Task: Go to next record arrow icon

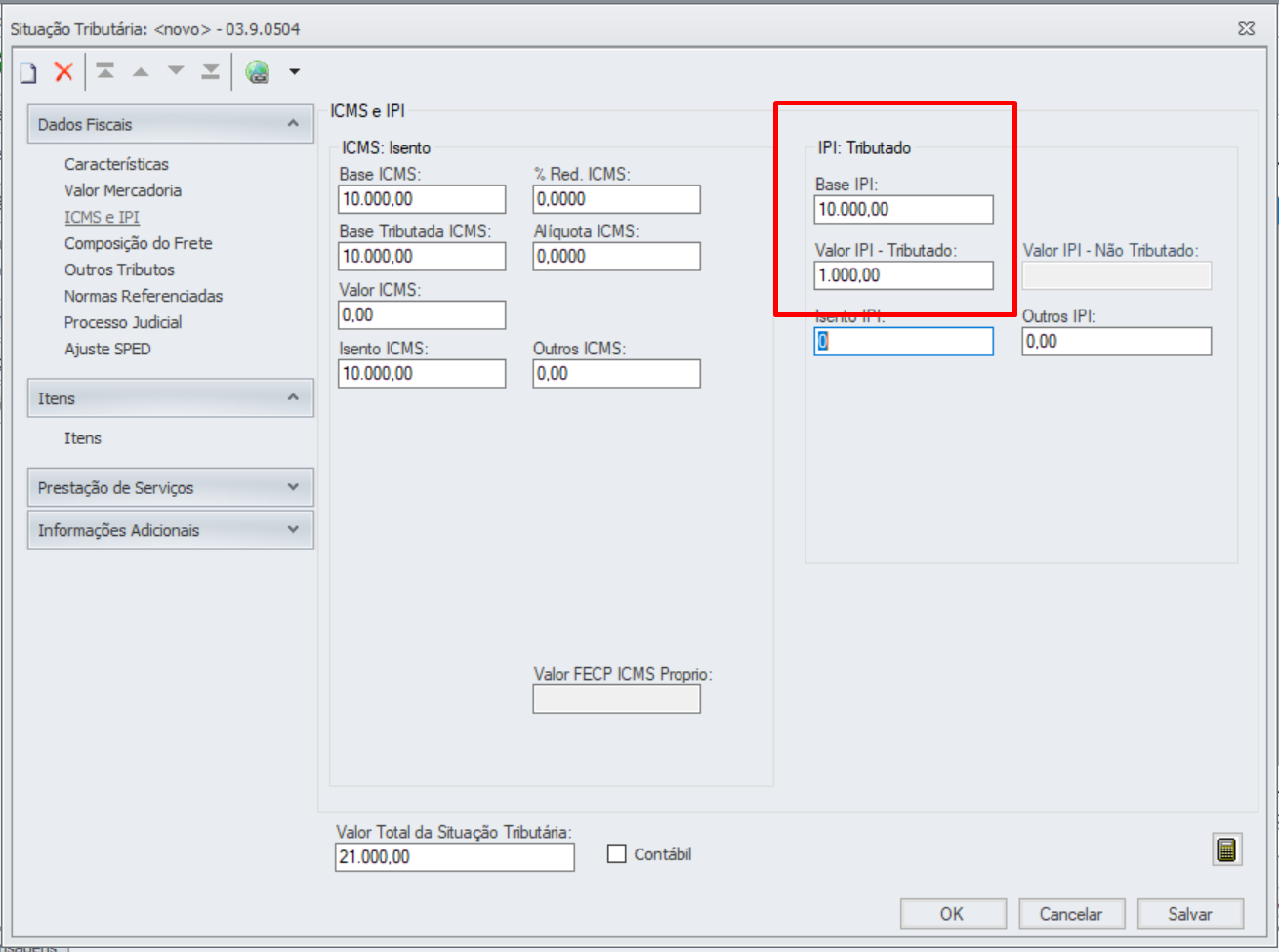Action: pos(176,71)
